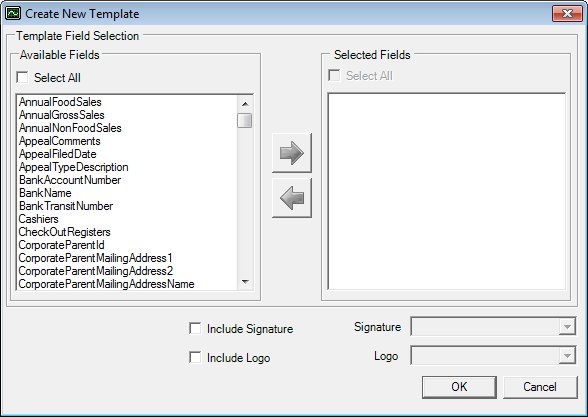The width and height of the screenshot is (588, 417).
Task: Close the Create New Template dialog
Action: 567,14
